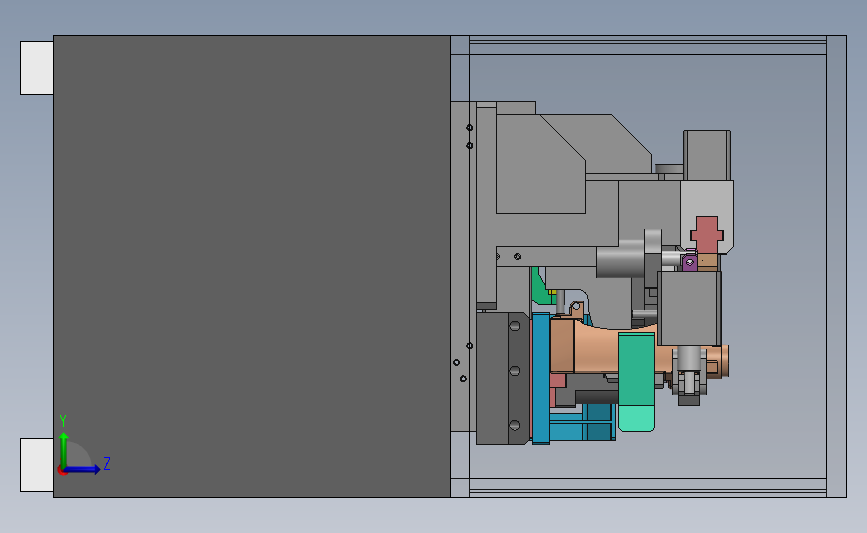The width and height of the screenshot is (867, 533).
Task: Select the blue vertical plate
Action: click(x=541, y=378)
